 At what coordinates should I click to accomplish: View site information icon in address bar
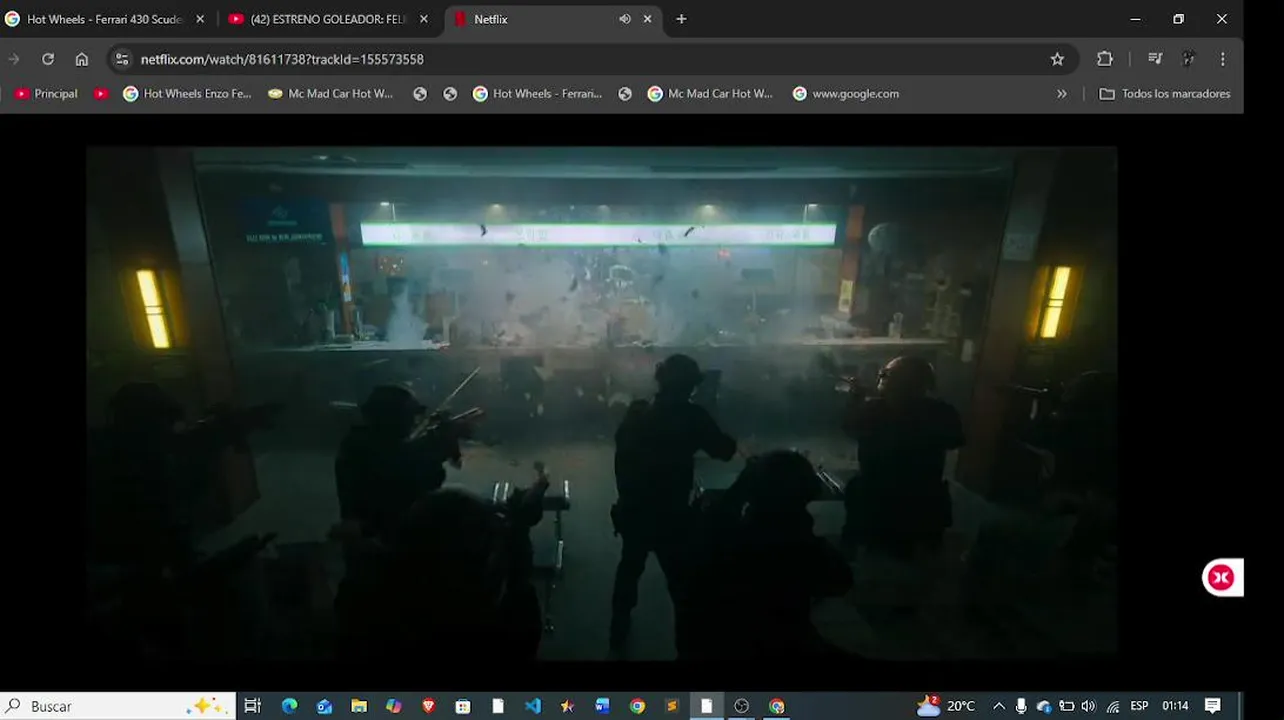tap(122, 59)
